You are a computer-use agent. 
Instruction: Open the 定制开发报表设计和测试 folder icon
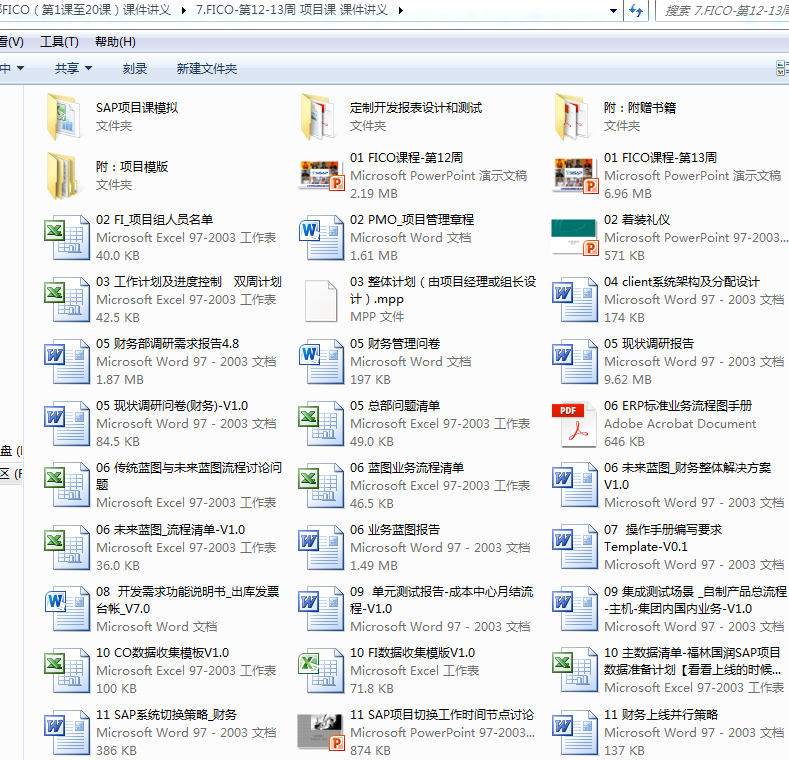[x=319, y=117]
